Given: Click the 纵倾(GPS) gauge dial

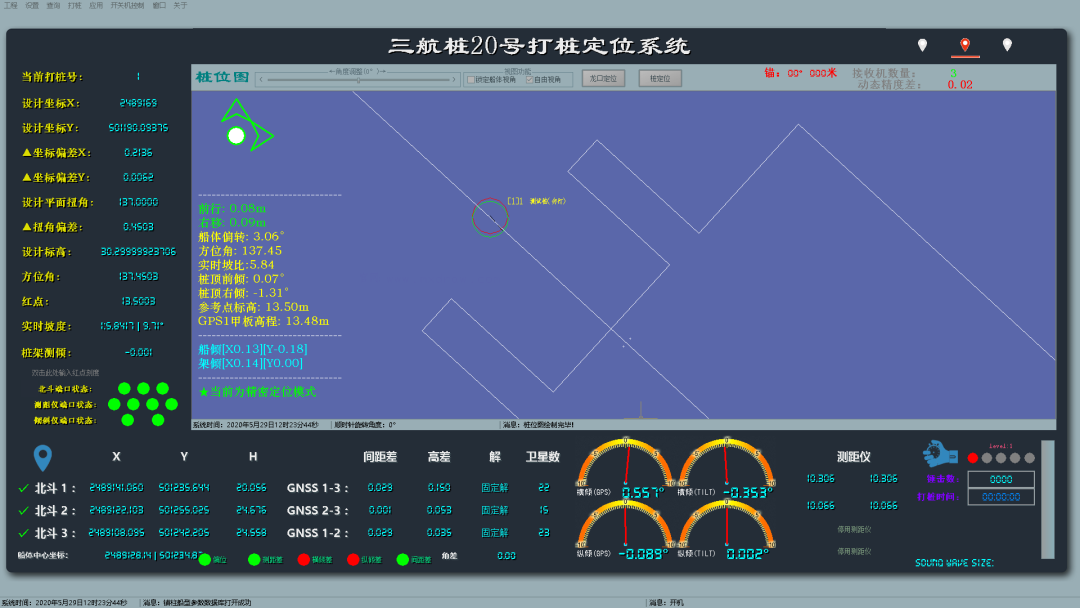Looking at the screenshot, I should click(625, 524).
